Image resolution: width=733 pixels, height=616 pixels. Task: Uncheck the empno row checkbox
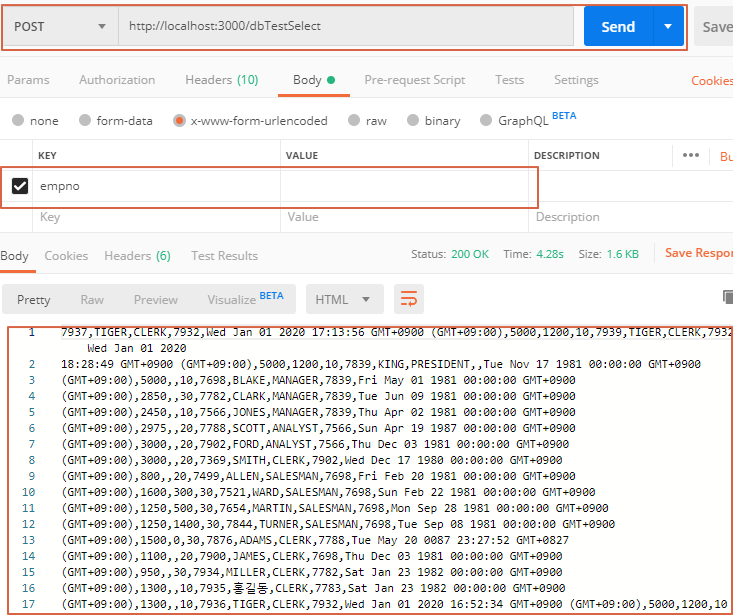tap(20, 186)
